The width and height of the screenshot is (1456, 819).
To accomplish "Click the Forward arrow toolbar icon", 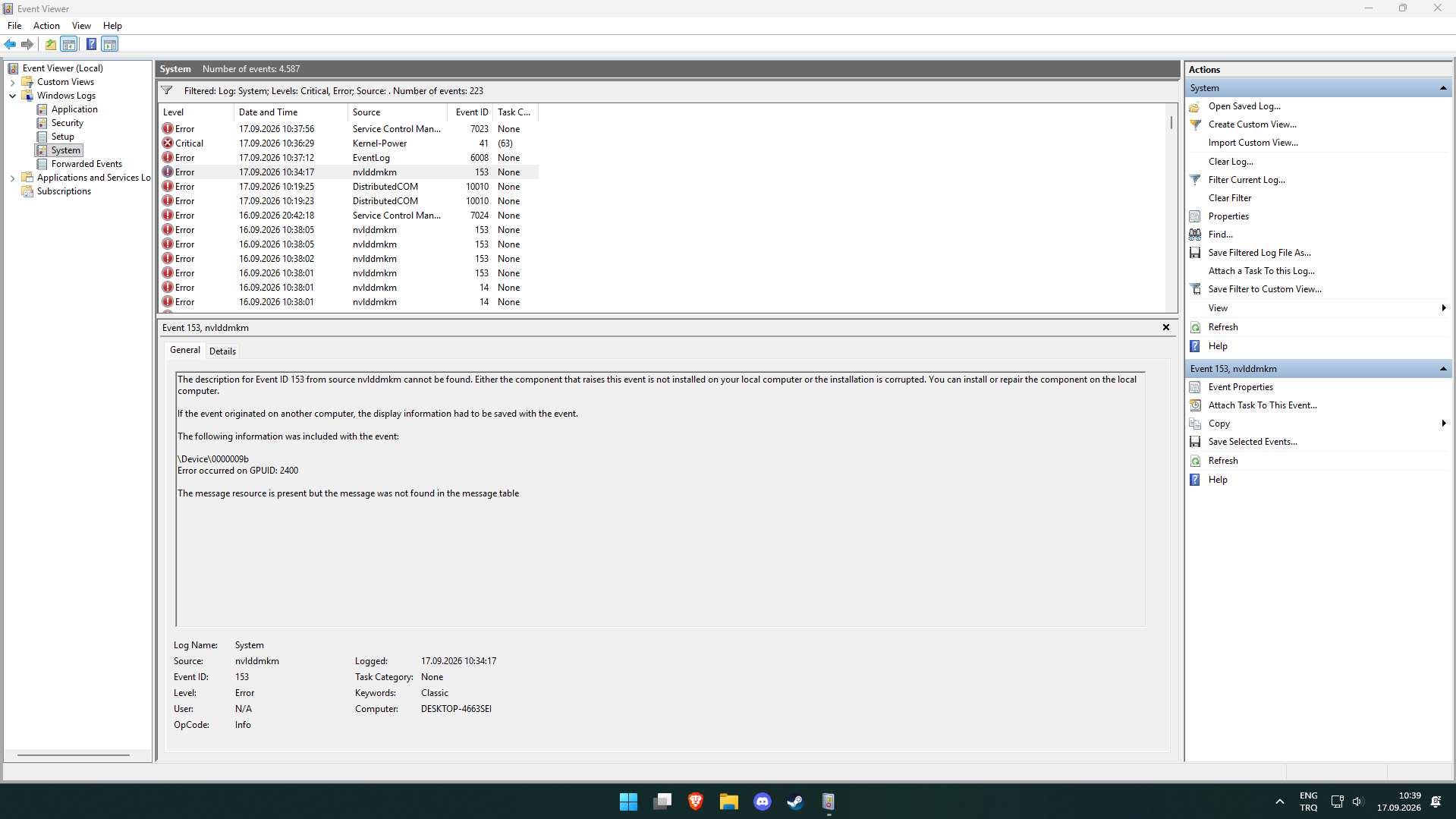I will [27, 44].
